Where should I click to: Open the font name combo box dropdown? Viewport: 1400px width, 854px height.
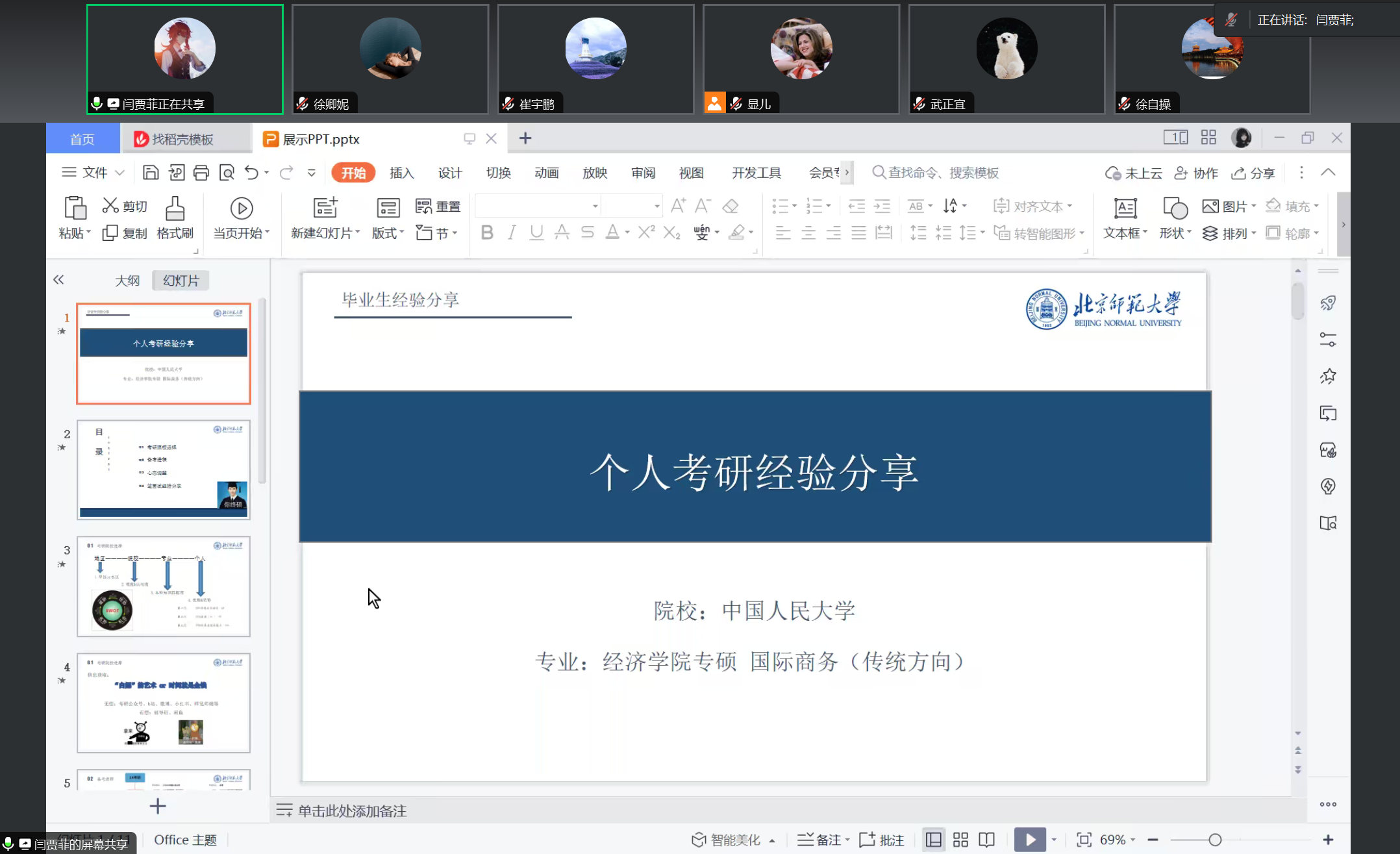(x=595, y=207)
